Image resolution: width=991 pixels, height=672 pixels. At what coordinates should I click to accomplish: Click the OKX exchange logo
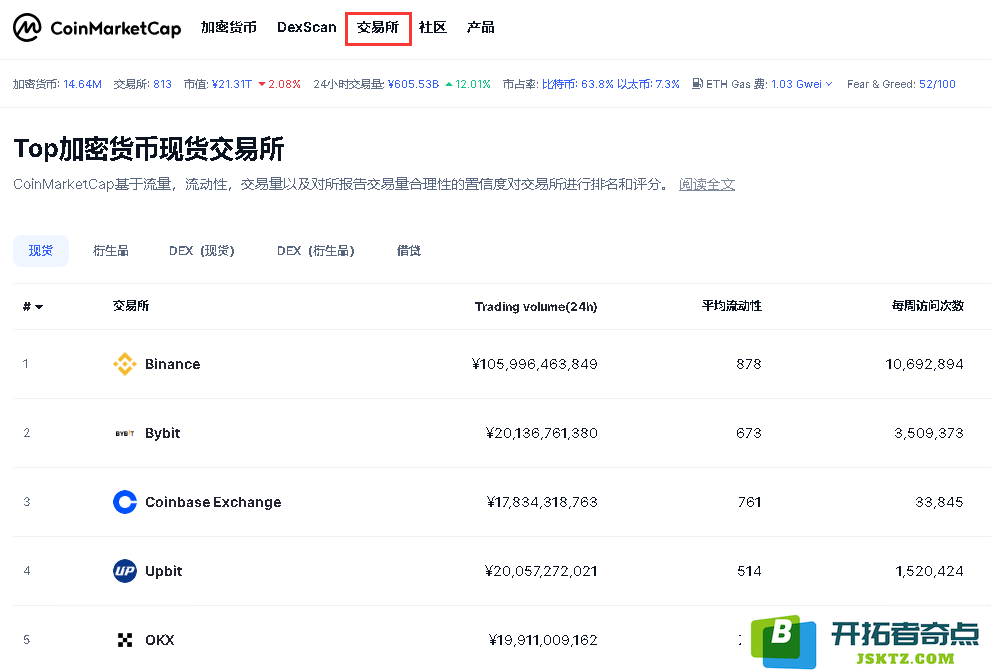pos(125,640)
